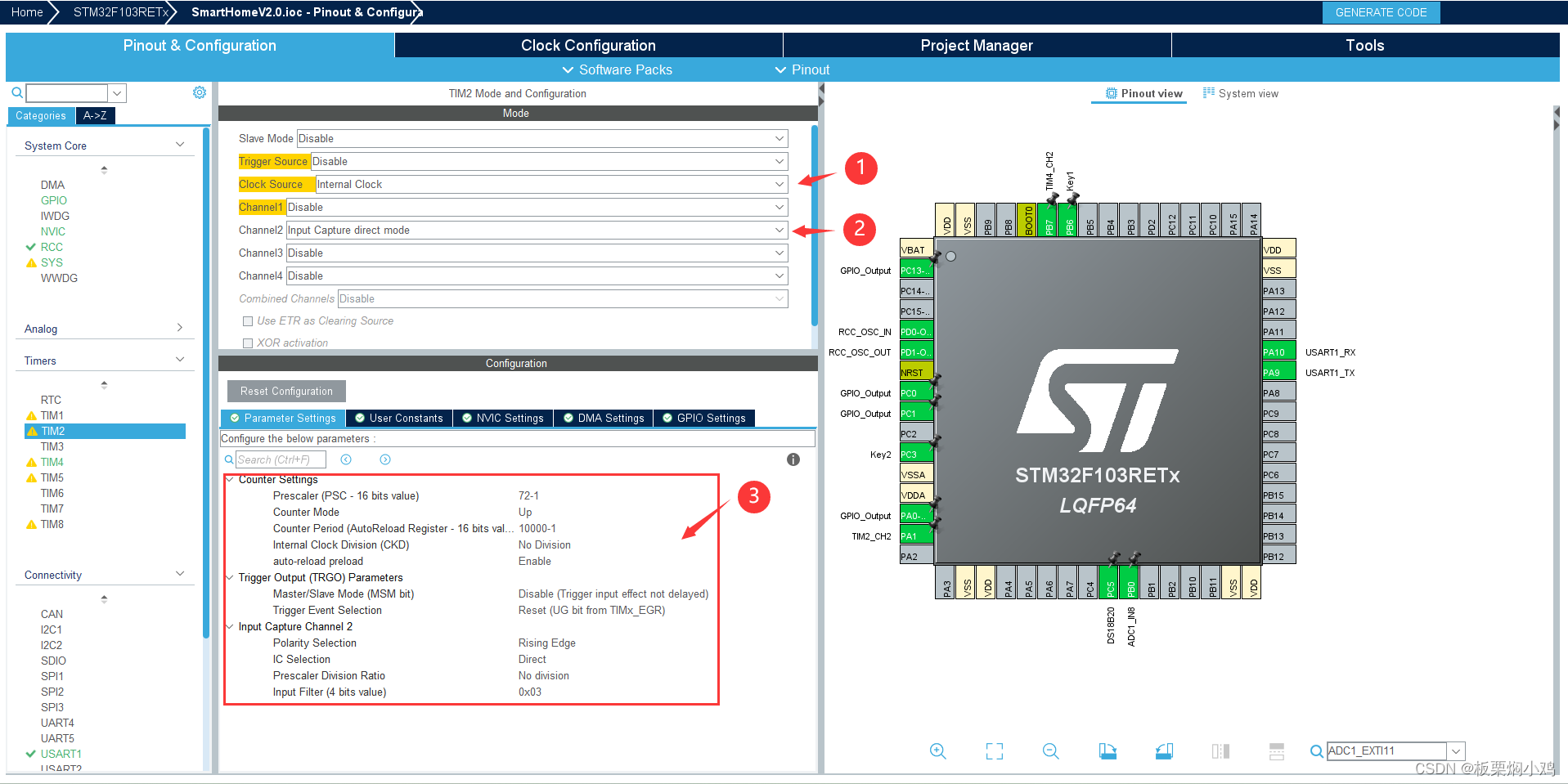Click the pin search magnifier icon
The image size is (1568, 784).
[x=1316, y=751]
